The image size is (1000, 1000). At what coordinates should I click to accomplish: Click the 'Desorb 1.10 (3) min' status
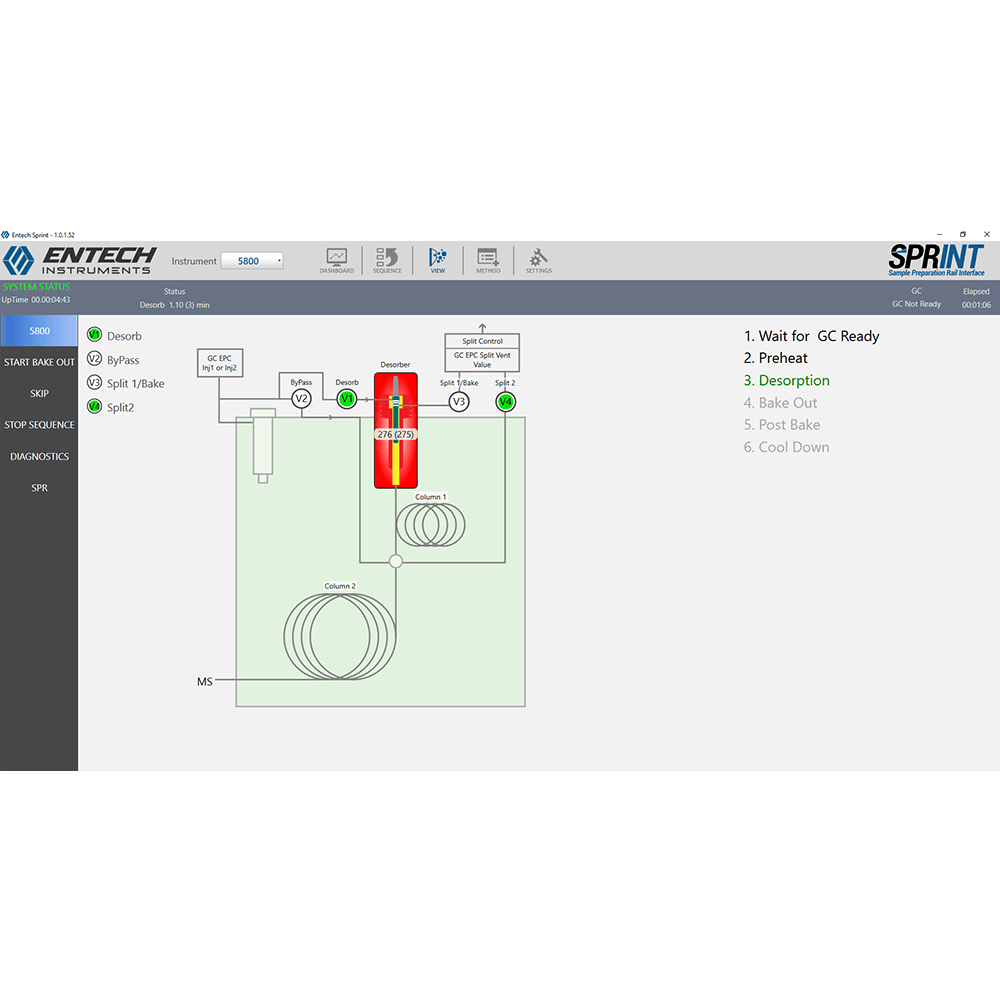[175, 305]
